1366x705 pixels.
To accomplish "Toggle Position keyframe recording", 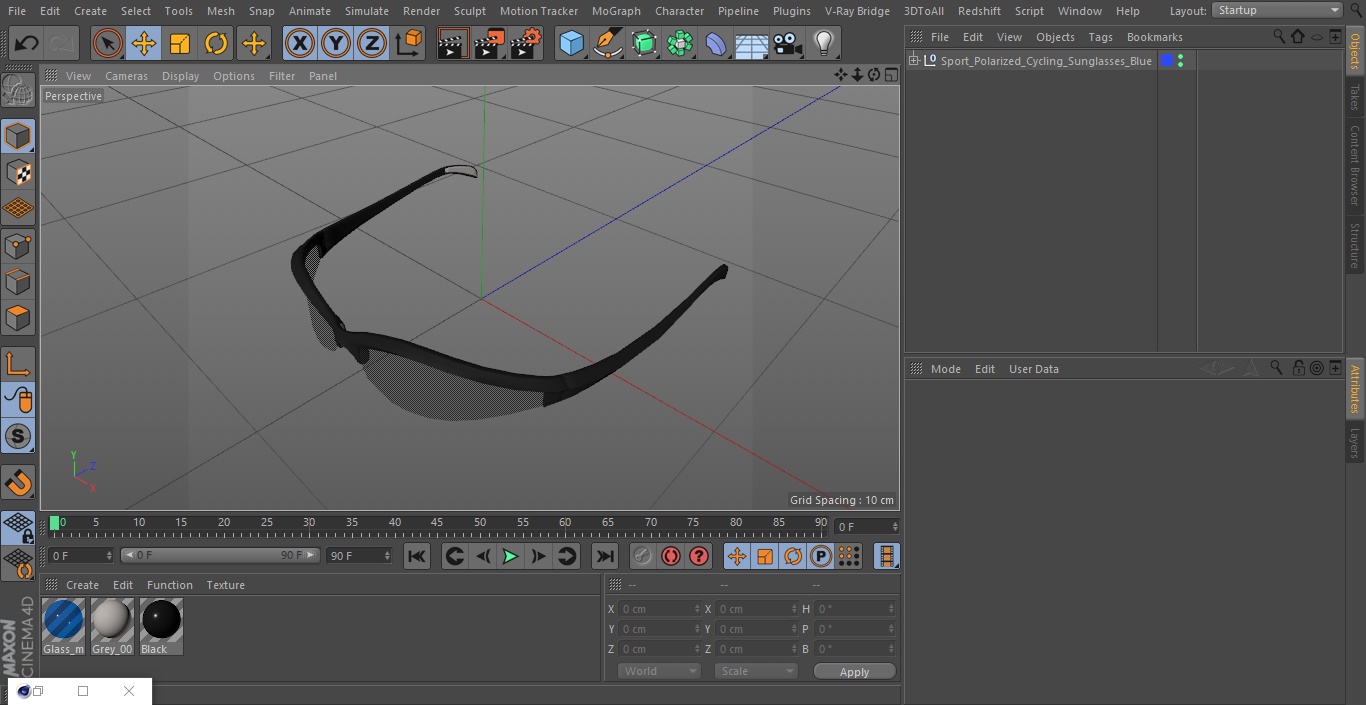I will (737, 556).
